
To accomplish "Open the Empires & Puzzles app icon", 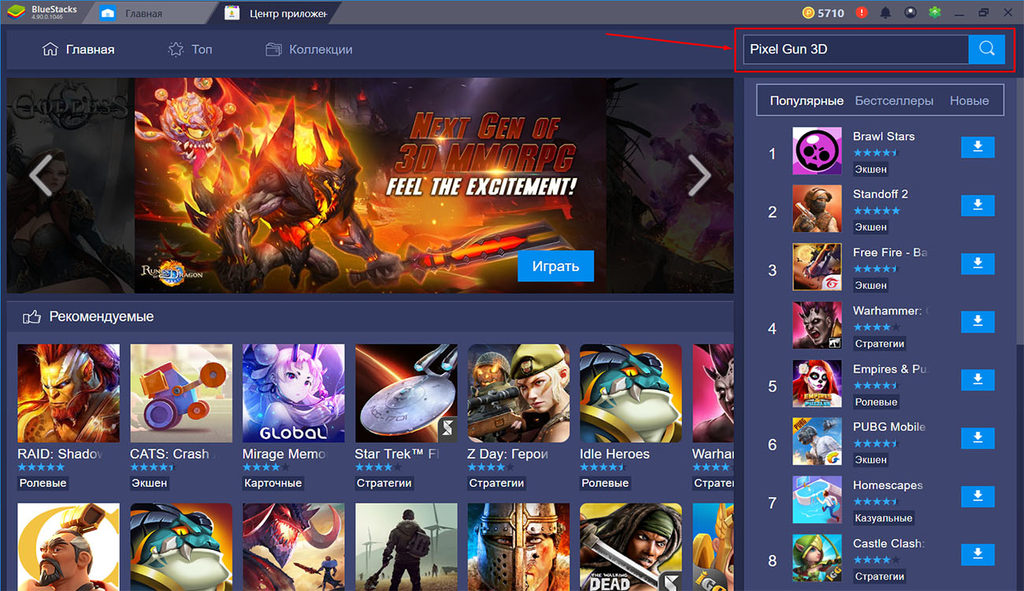I will [x=817, y=383].
